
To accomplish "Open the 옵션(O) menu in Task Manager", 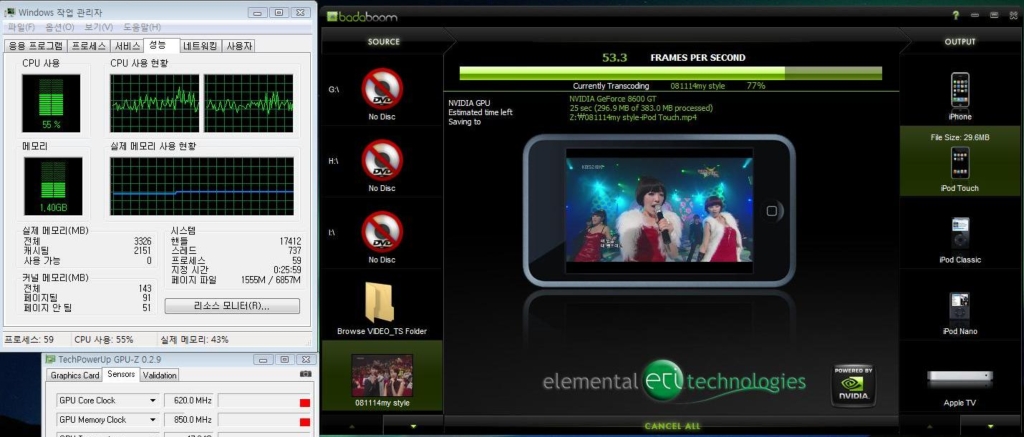I will pos(59,27).
